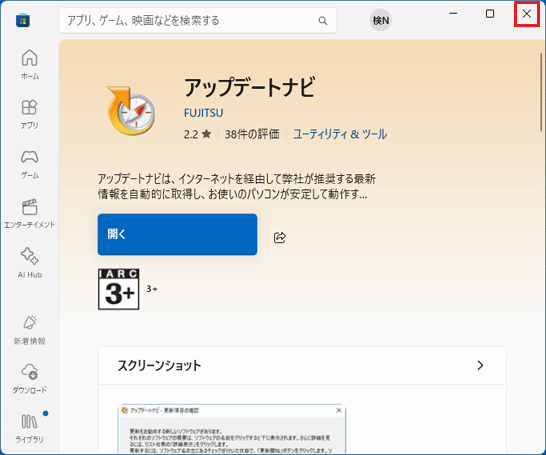Open the app screenshot thumbnail
Image resolution: width=546 pixels, height=455 pixels.
click(232, 429)
